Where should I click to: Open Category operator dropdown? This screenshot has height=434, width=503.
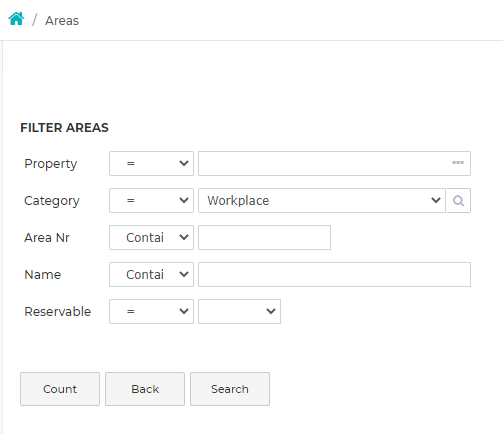(151, 201)
